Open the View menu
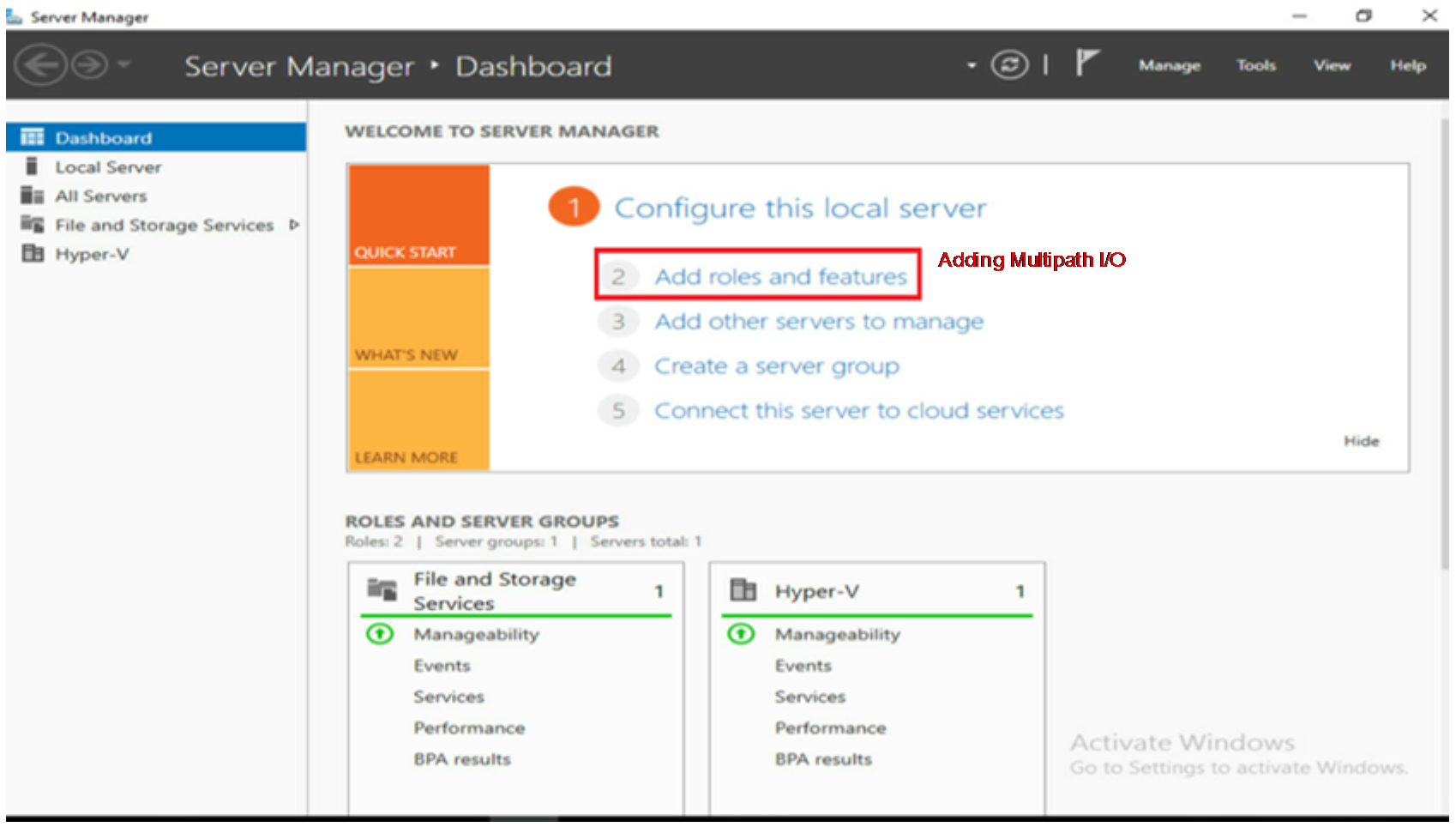Screen dimensions: 1456x827 point(1332,65)
